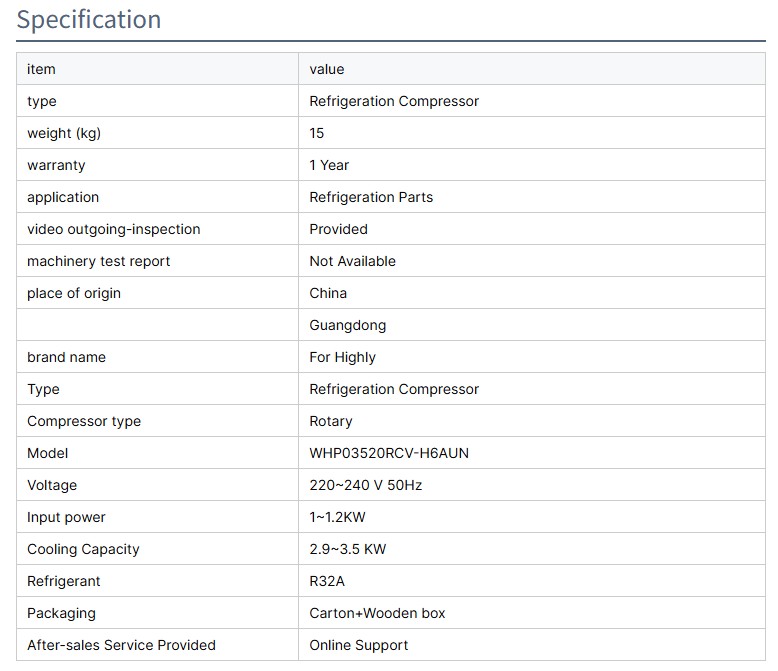Click the Specification heading

point(89,20)
